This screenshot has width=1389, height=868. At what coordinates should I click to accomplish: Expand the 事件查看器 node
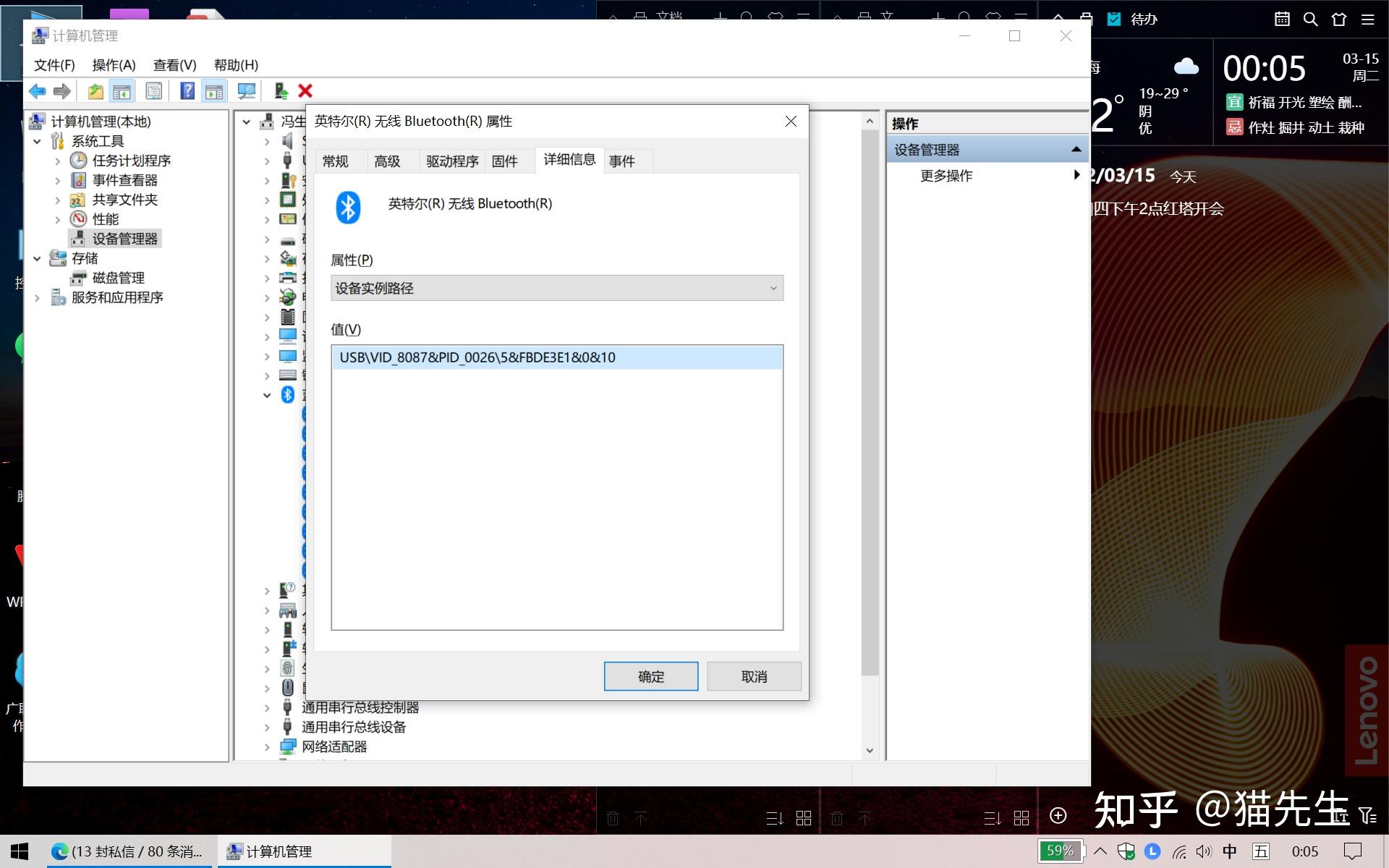pyautogui.click(x=58, y=181)
